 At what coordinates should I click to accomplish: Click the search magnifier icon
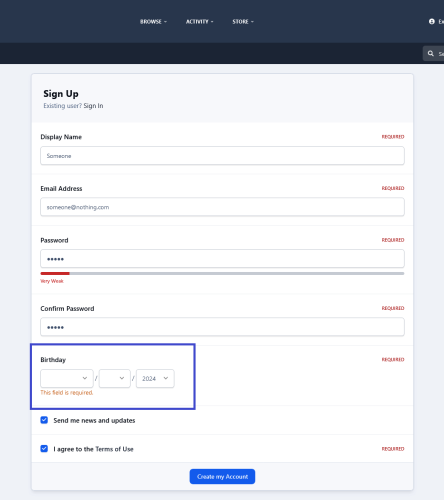point(431,53)
